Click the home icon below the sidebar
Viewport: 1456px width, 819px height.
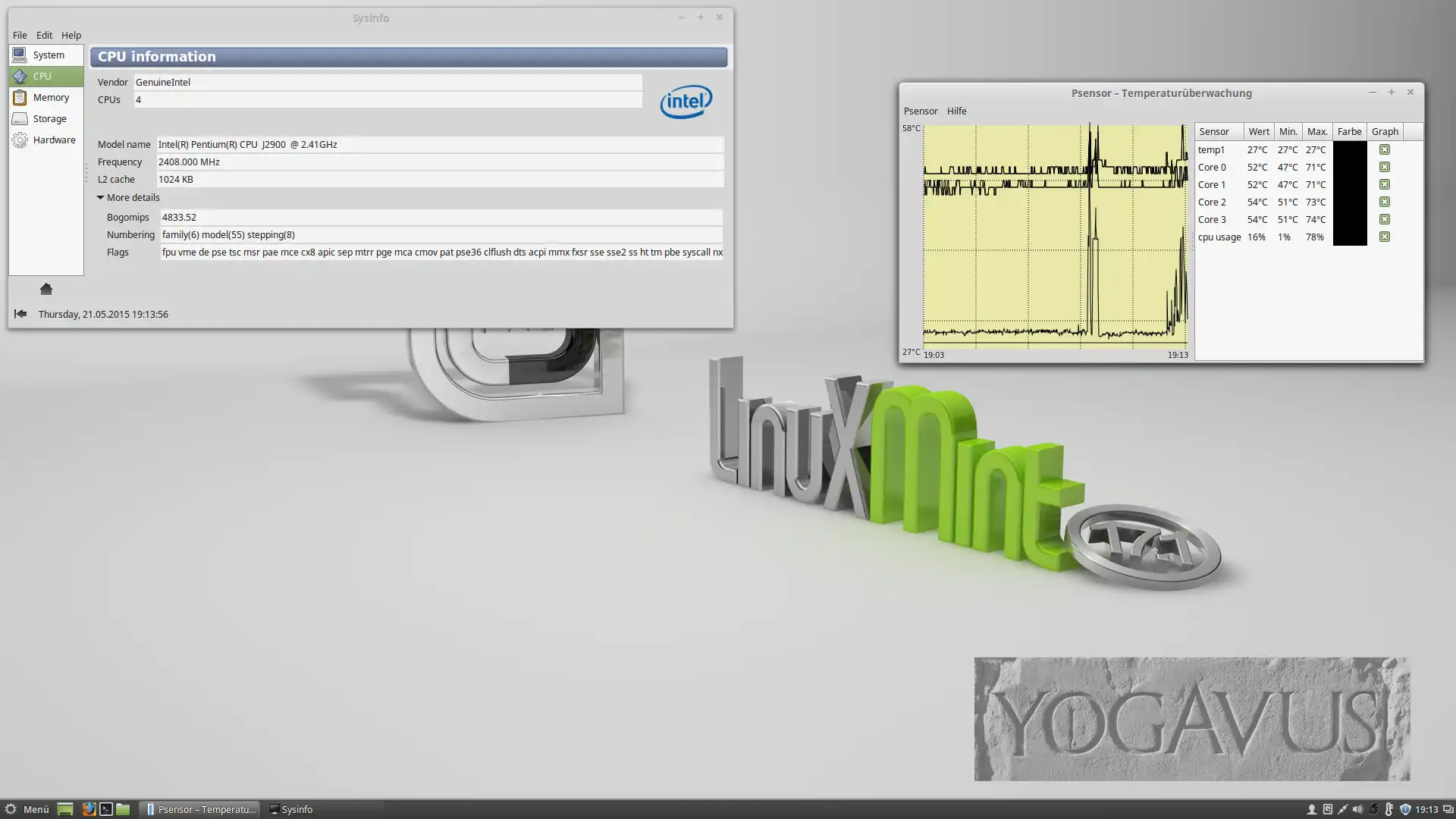pyautogui.click(x=46, y=289)
